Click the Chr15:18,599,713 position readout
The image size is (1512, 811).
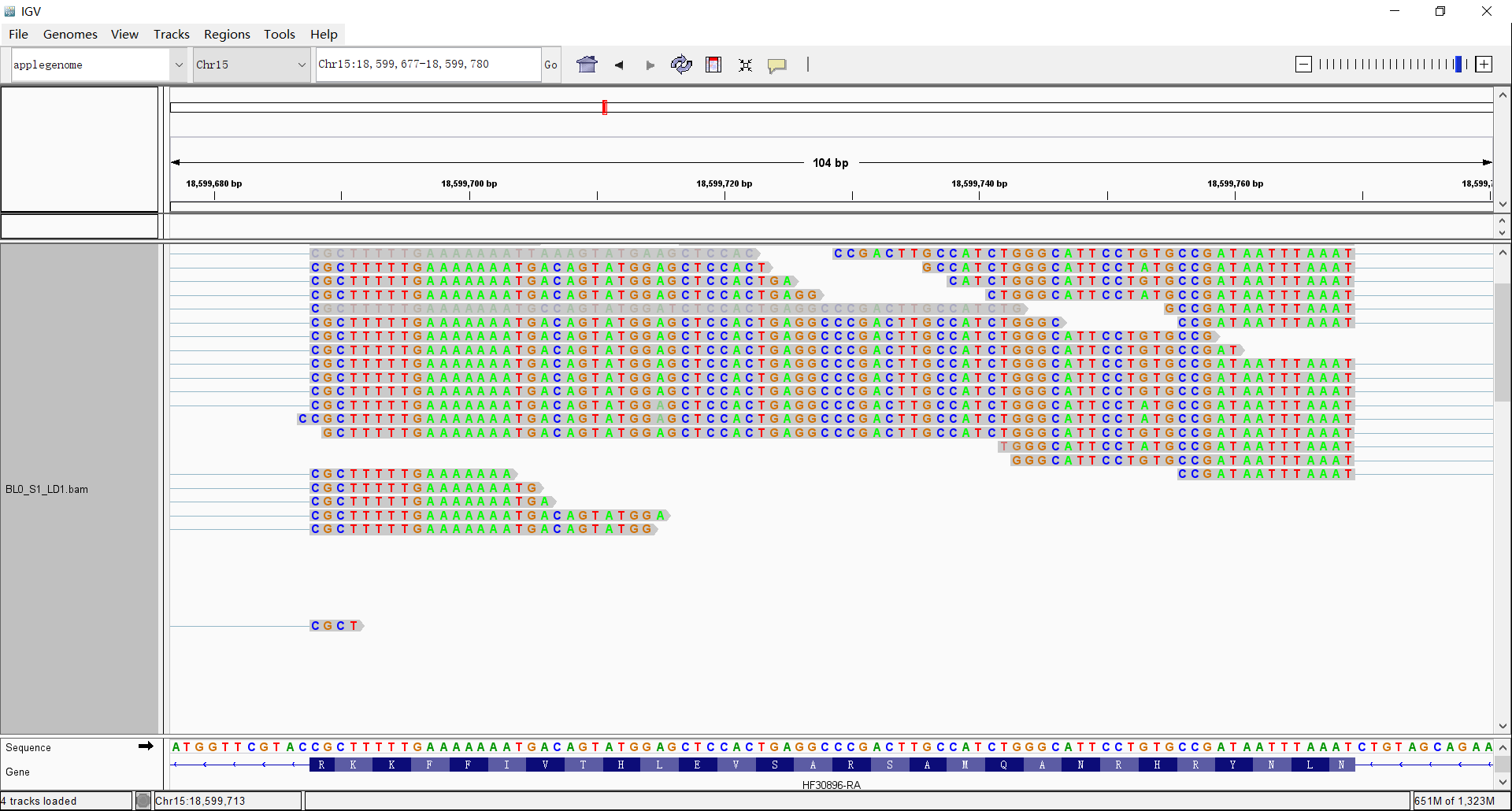tap(200, 801)
